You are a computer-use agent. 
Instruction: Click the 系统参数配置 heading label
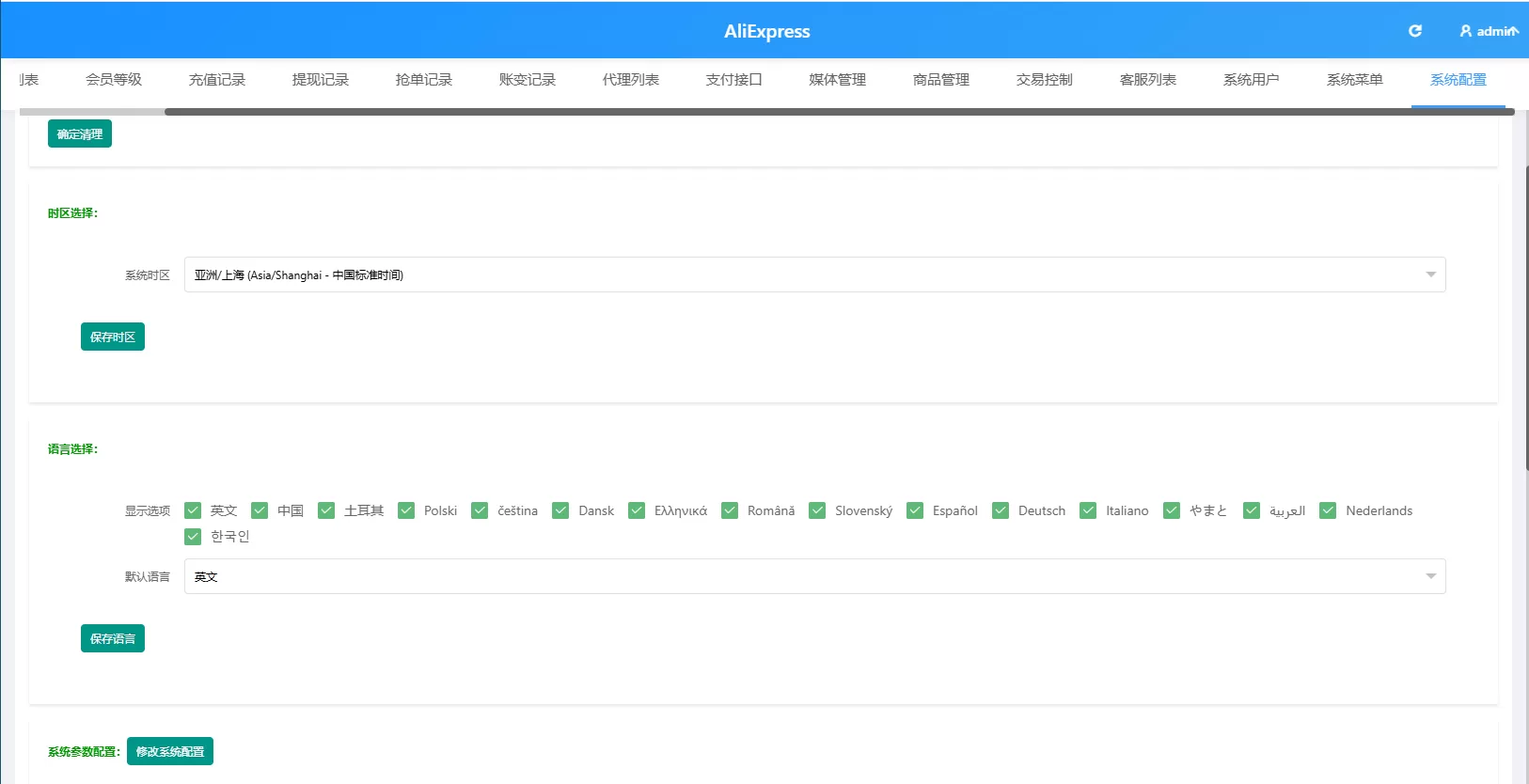point(84,752)
